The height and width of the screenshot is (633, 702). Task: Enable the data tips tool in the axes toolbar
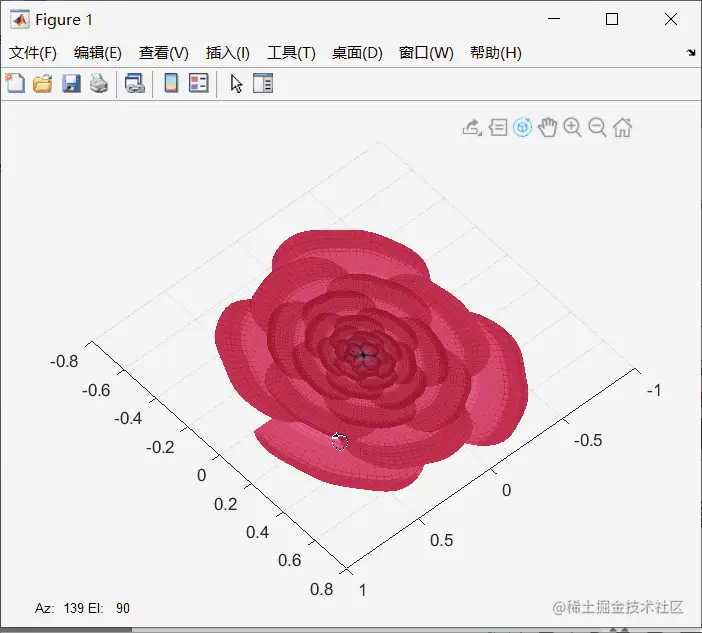498,128
